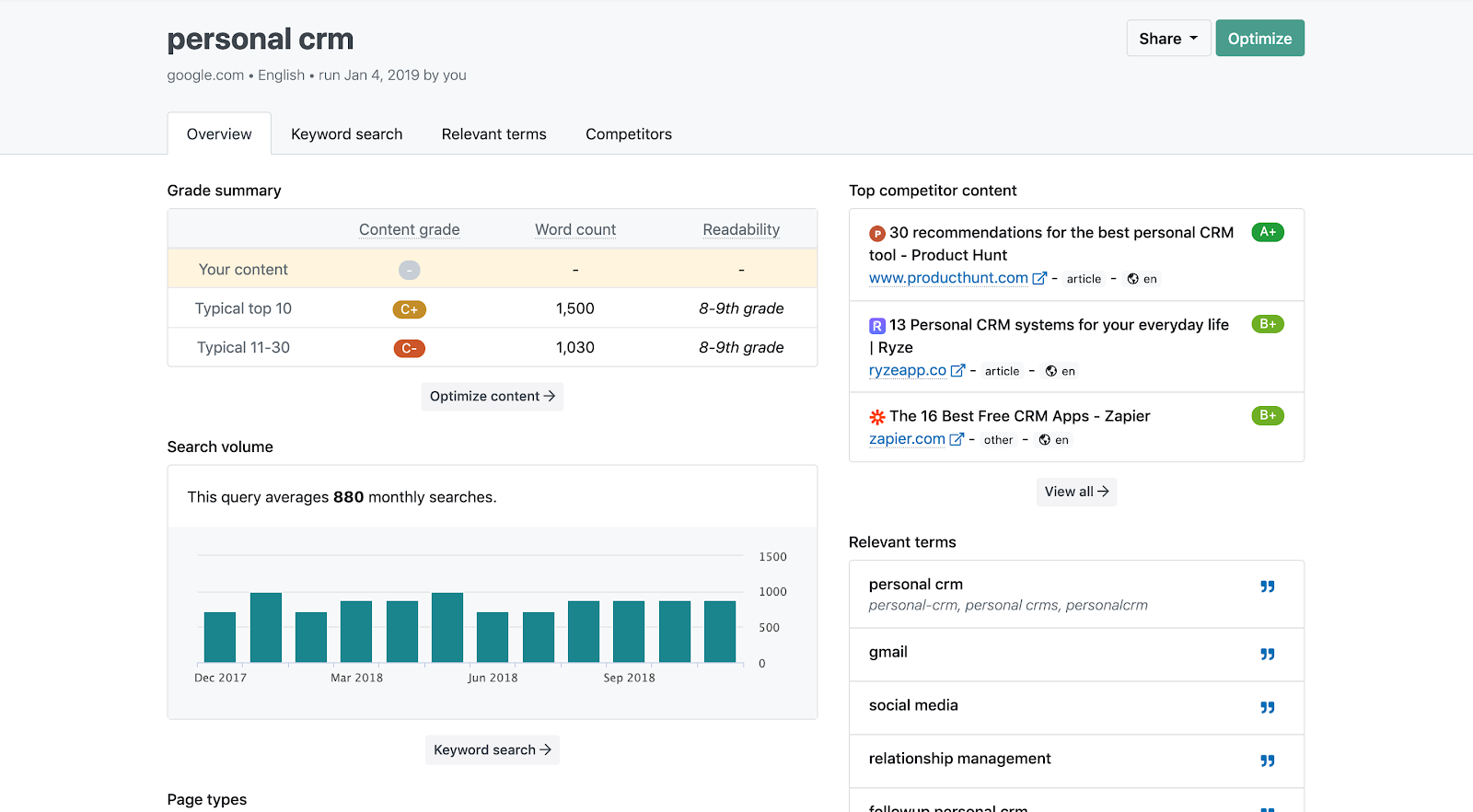1473x812 pixels.
Task: Click the Zapier favicon icon
Action: click(x=877, y=417)
